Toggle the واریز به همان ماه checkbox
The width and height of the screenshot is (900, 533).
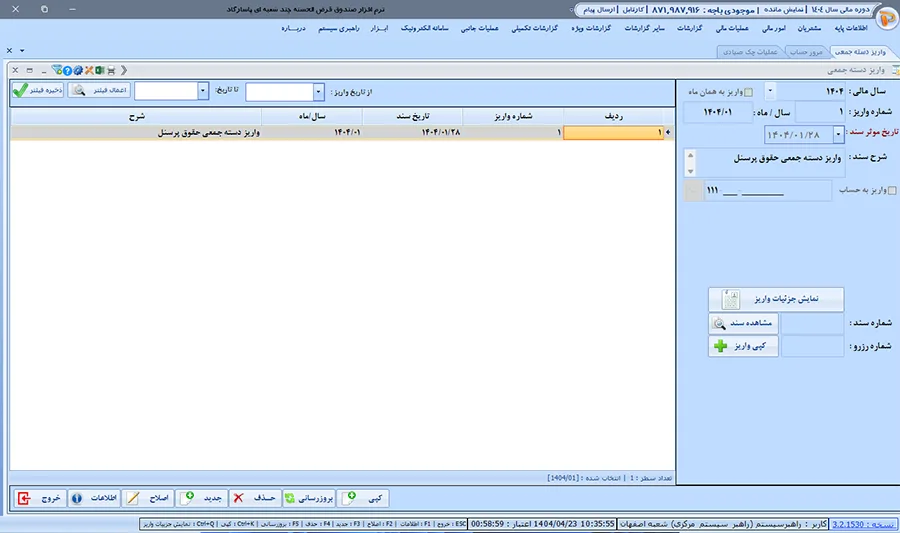768,92
